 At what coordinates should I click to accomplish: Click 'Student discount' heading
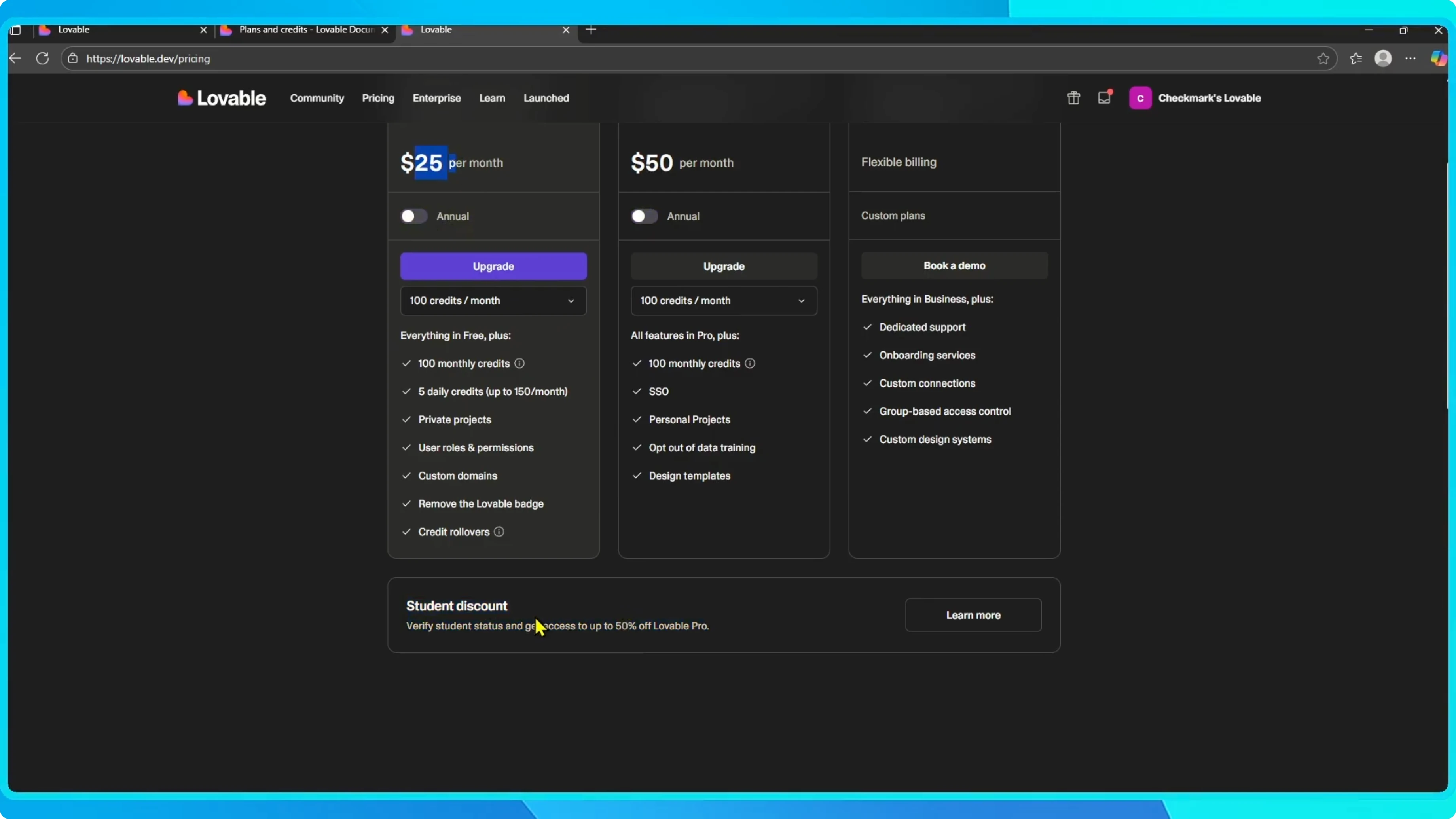coord(457,606)
